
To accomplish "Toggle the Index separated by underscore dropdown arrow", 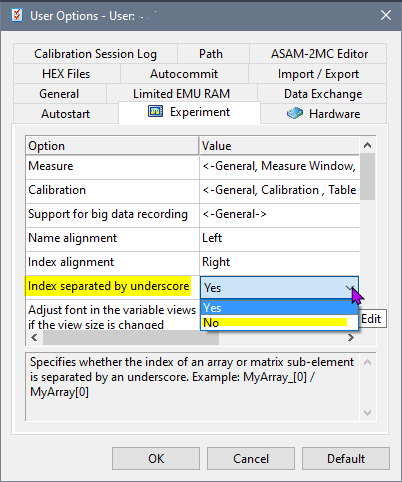I will (350, 288).
